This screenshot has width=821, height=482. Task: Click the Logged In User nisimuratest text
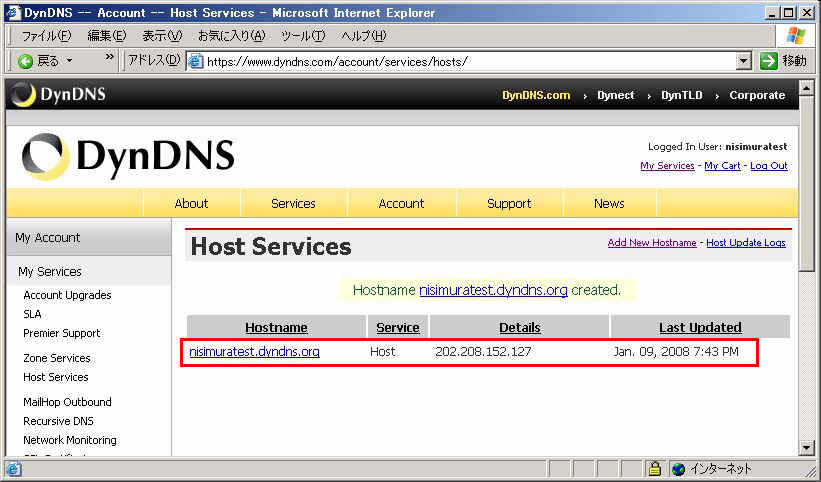click(x=718, y=147)
